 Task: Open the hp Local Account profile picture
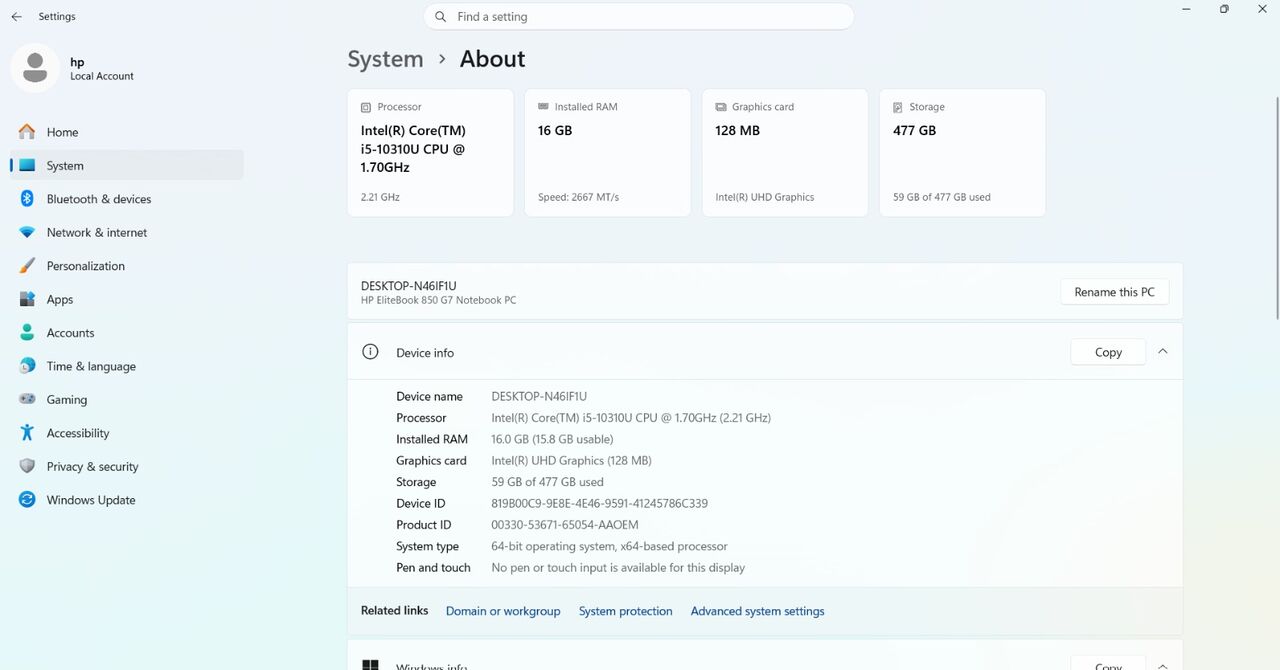click(35, 68)
